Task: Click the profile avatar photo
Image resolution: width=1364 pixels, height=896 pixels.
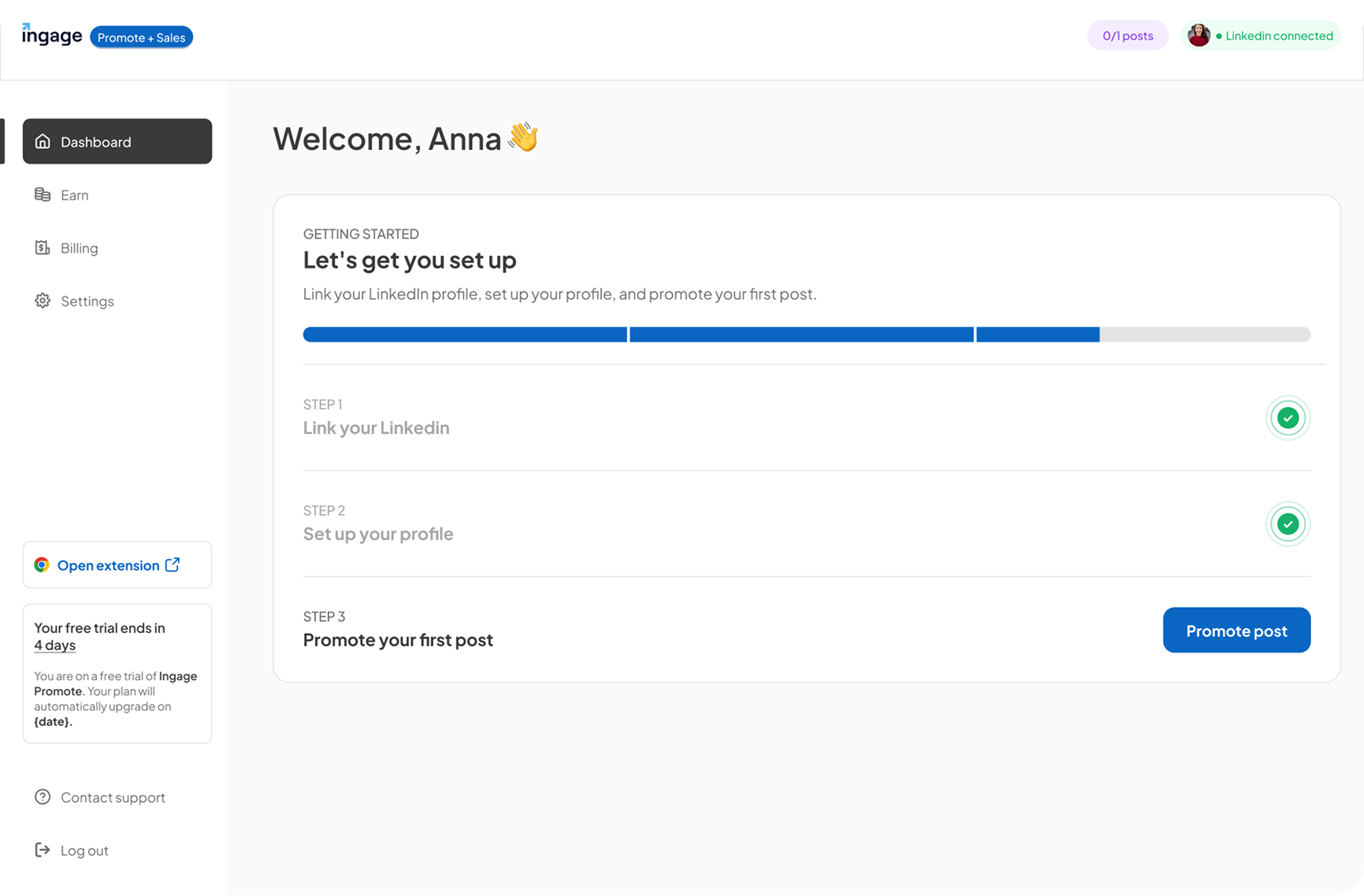Action: [1198, 36]
